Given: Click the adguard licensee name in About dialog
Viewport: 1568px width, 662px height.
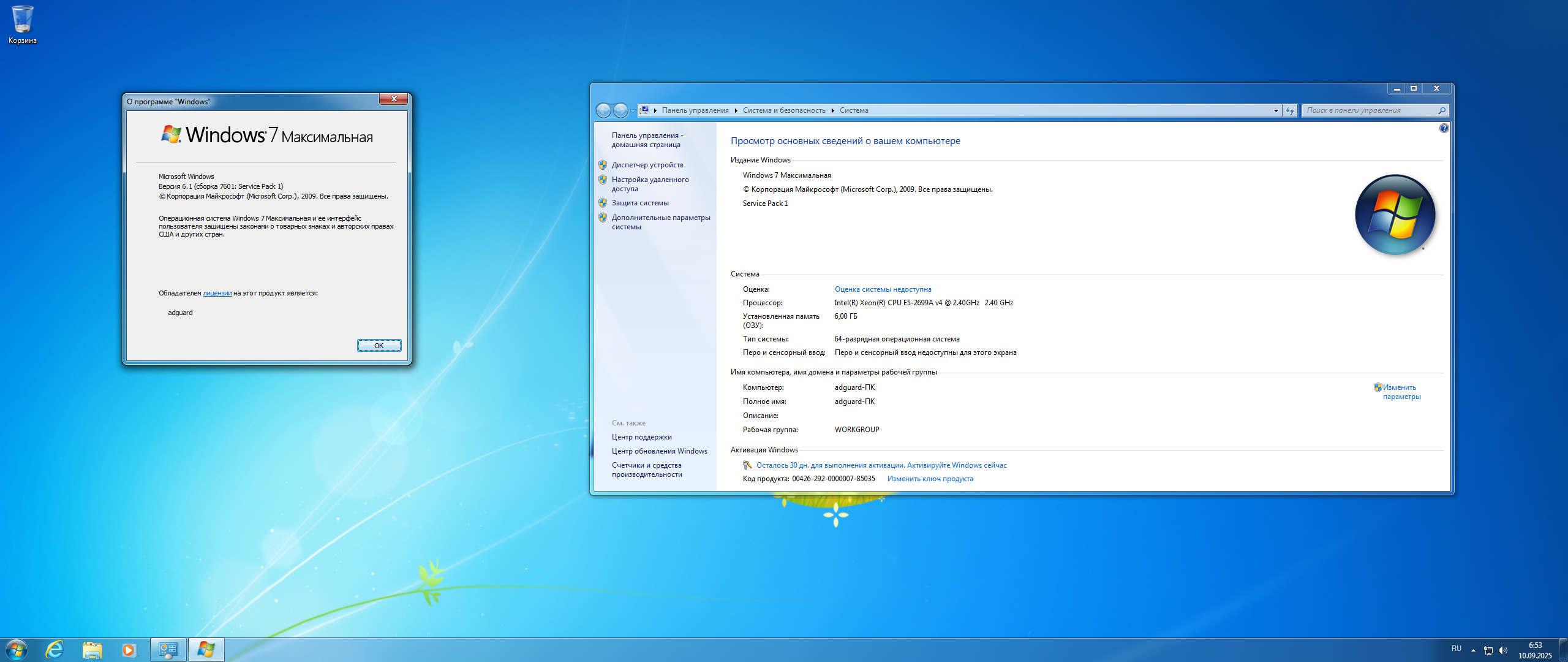Looking at the screenshot, I should click(x=180, y=313).
